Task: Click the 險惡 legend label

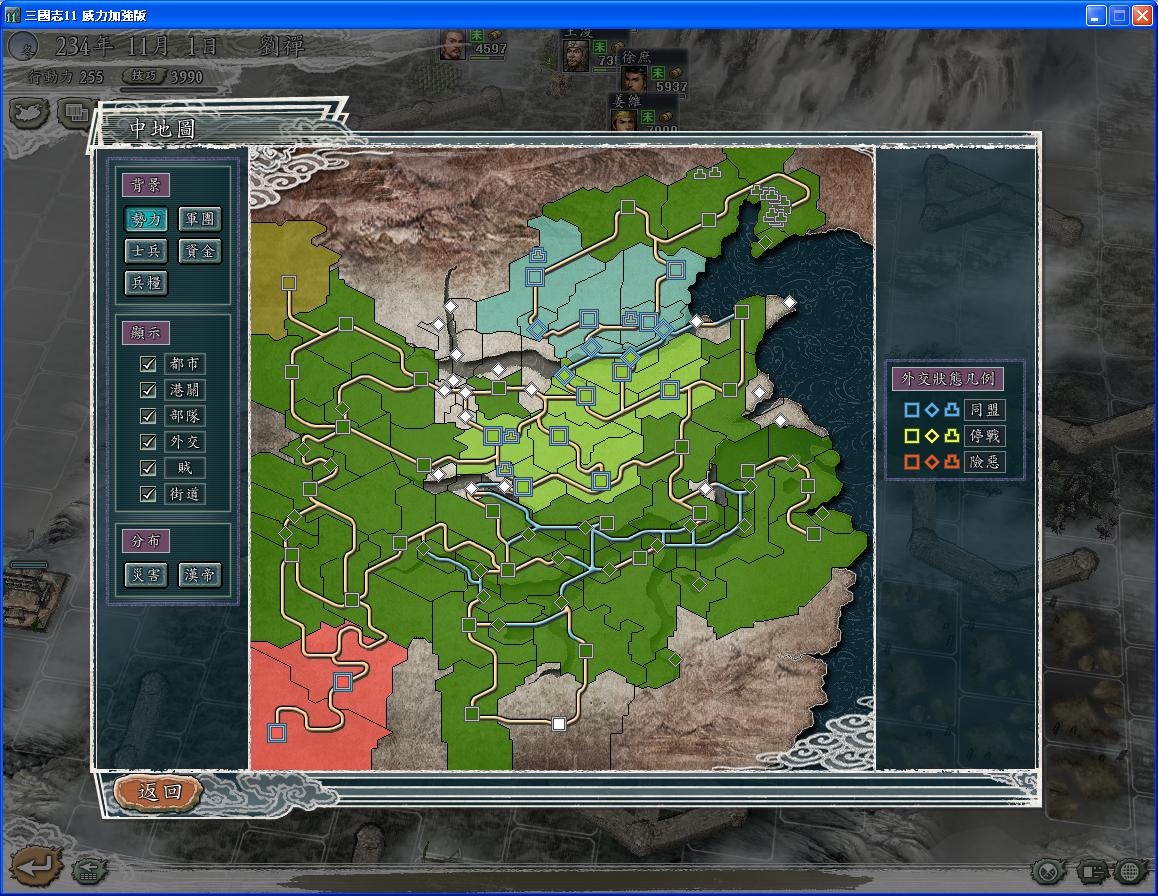Action: coord(984,462)
